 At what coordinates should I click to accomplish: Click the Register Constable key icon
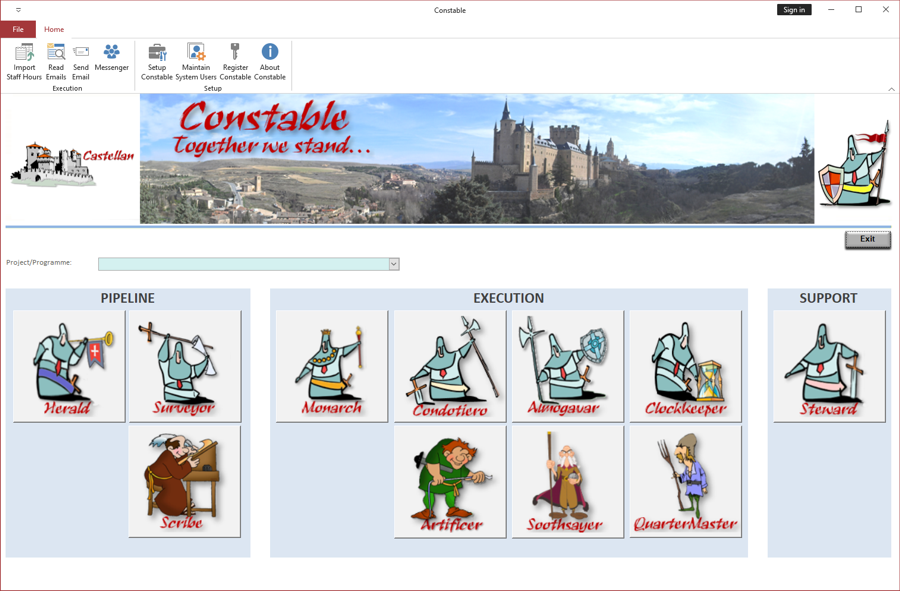tap(235, 61)
